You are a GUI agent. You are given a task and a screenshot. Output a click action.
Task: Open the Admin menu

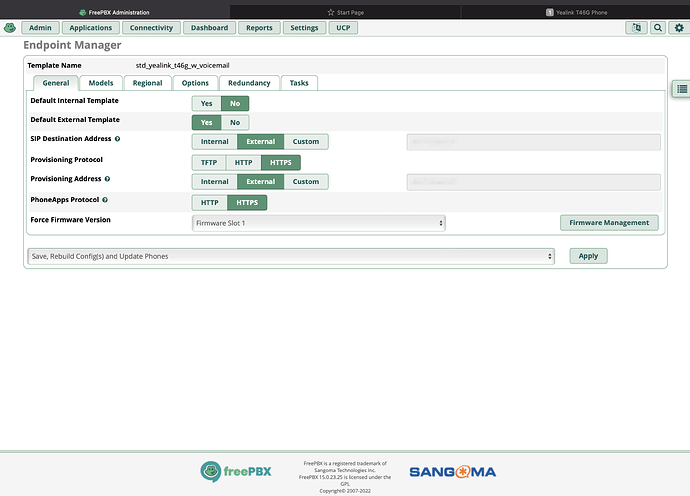click(x=40, y=28)
